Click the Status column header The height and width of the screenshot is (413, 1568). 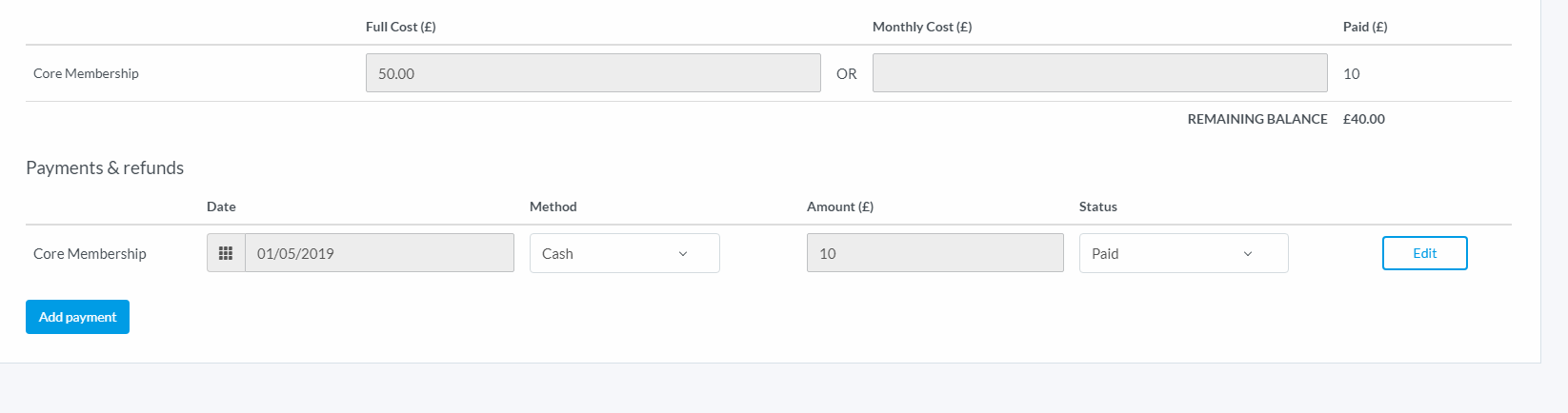[1098, 206]
